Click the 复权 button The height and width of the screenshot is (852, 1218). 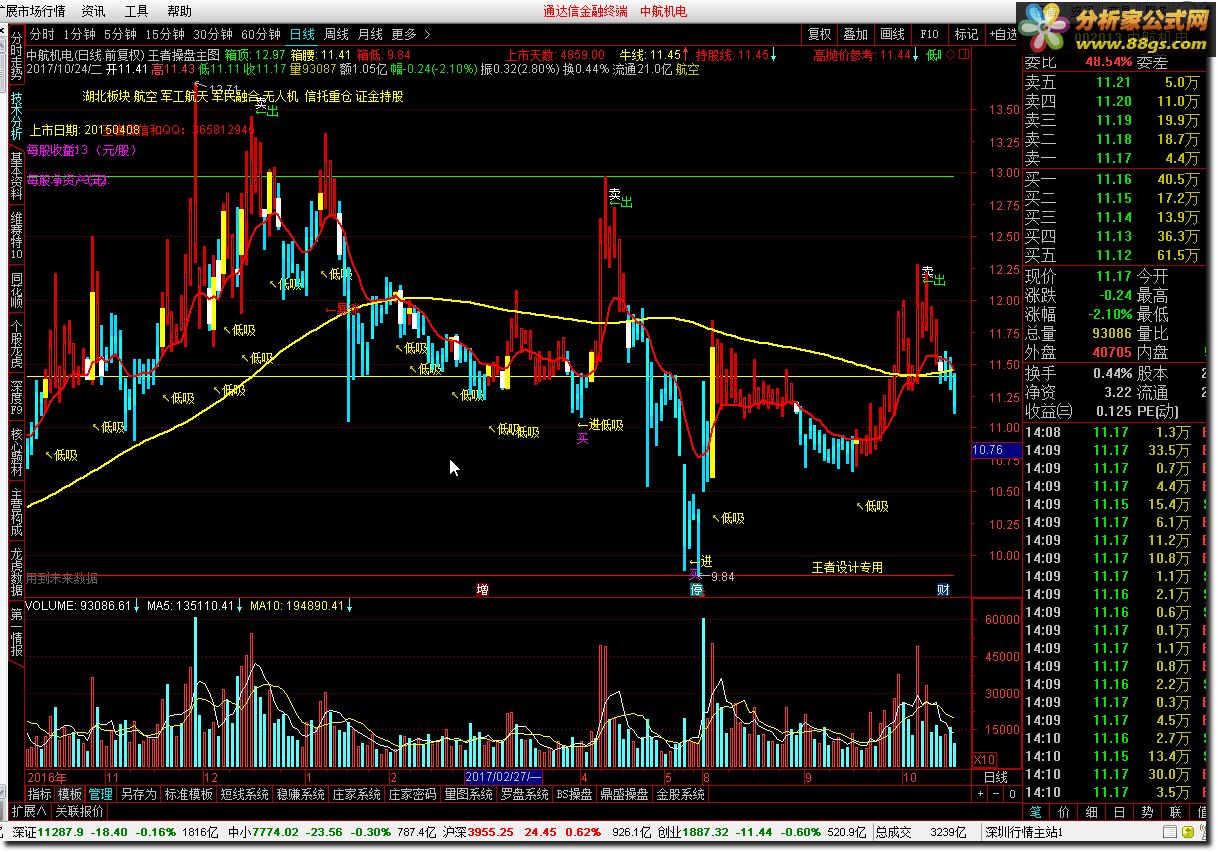coord(820,34)
